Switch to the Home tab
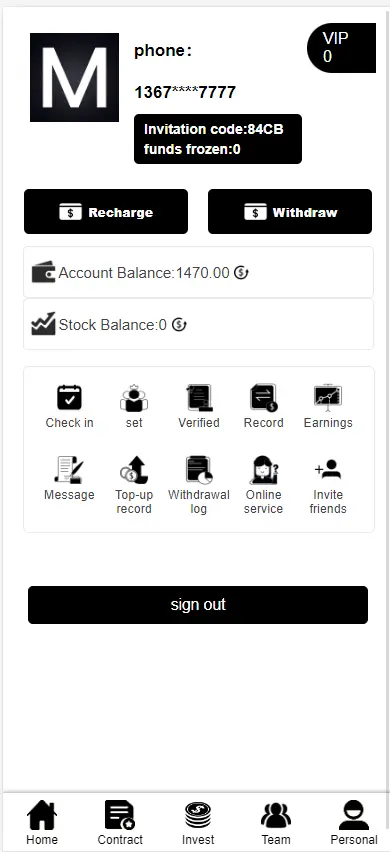 [x=42, y=823]
